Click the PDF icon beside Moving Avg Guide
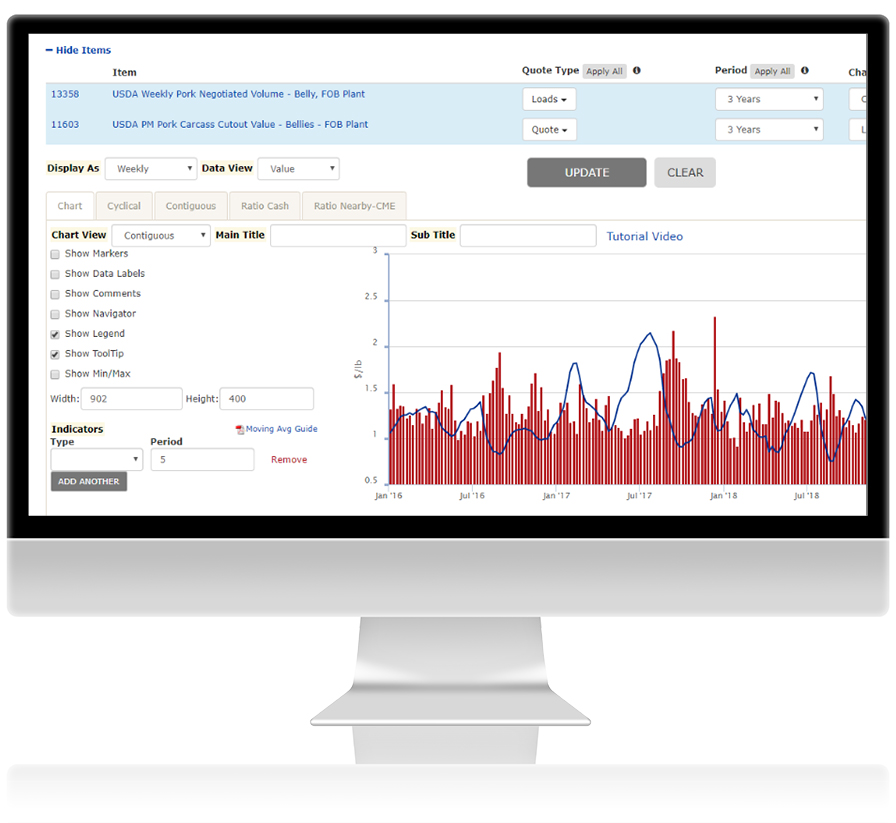 [x=240, y=429]
